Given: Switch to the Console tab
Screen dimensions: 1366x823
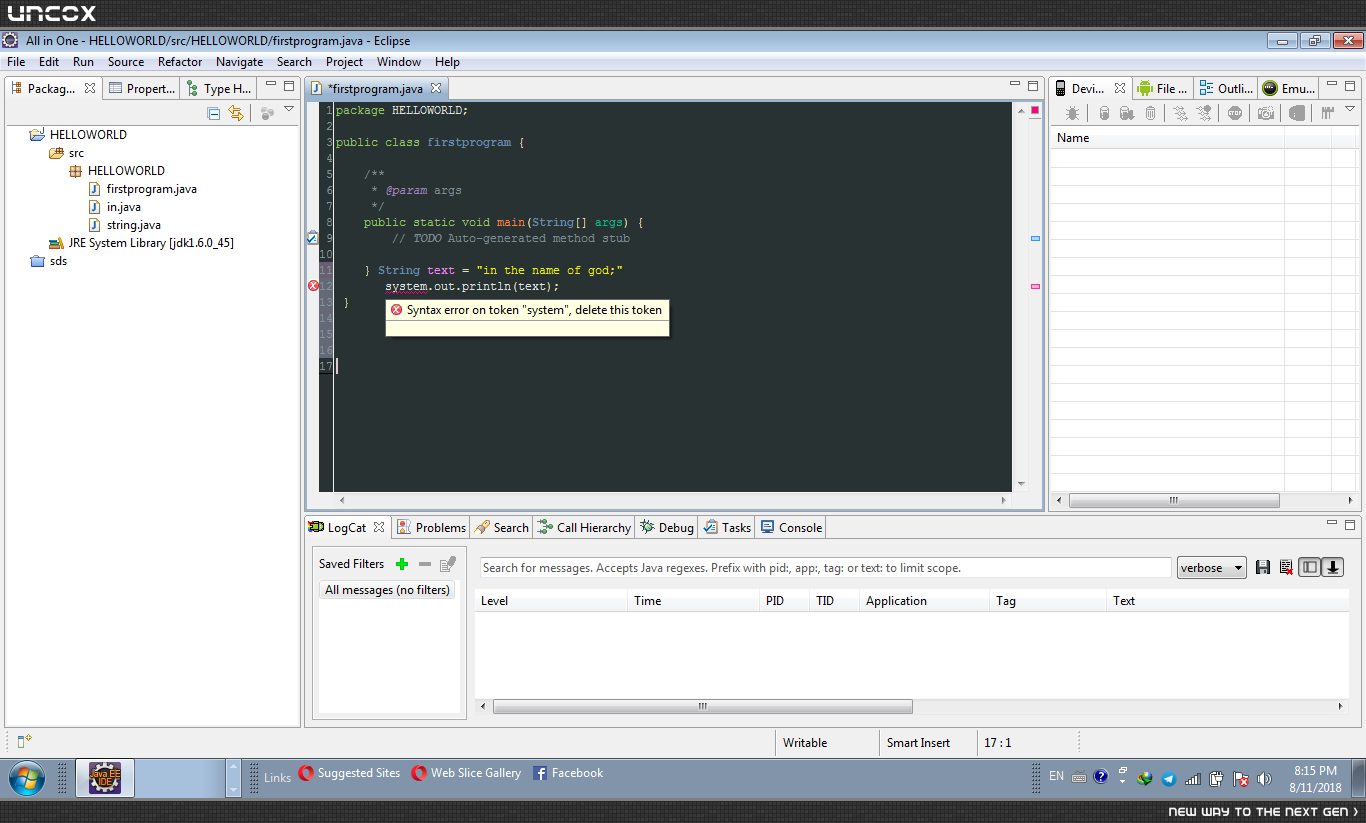Looking at the screenshot, I should pos(791,527).
